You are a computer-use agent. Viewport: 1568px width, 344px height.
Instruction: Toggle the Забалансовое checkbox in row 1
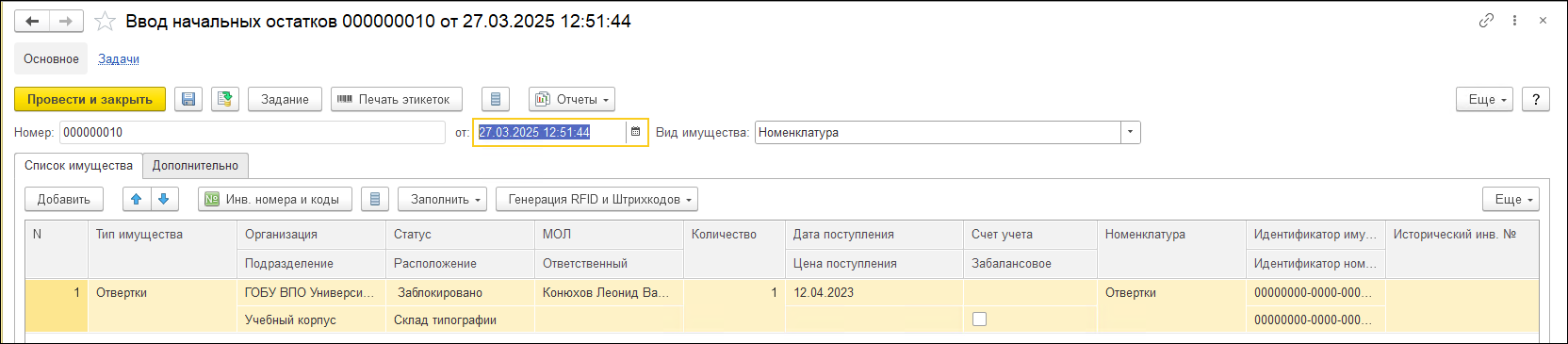(x=979, y=319)
